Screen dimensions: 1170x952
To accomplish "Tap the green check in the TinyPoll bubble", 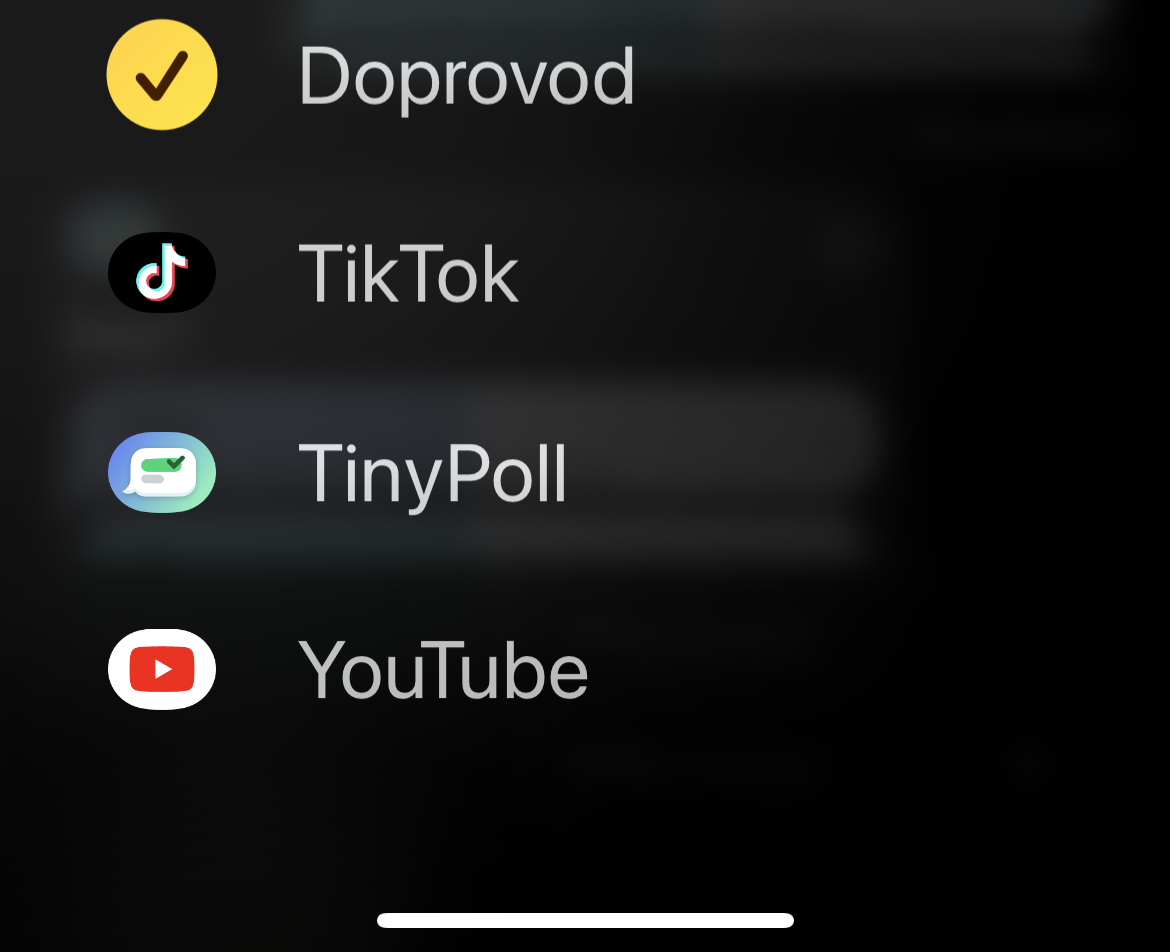I will [x=175, y=462].
